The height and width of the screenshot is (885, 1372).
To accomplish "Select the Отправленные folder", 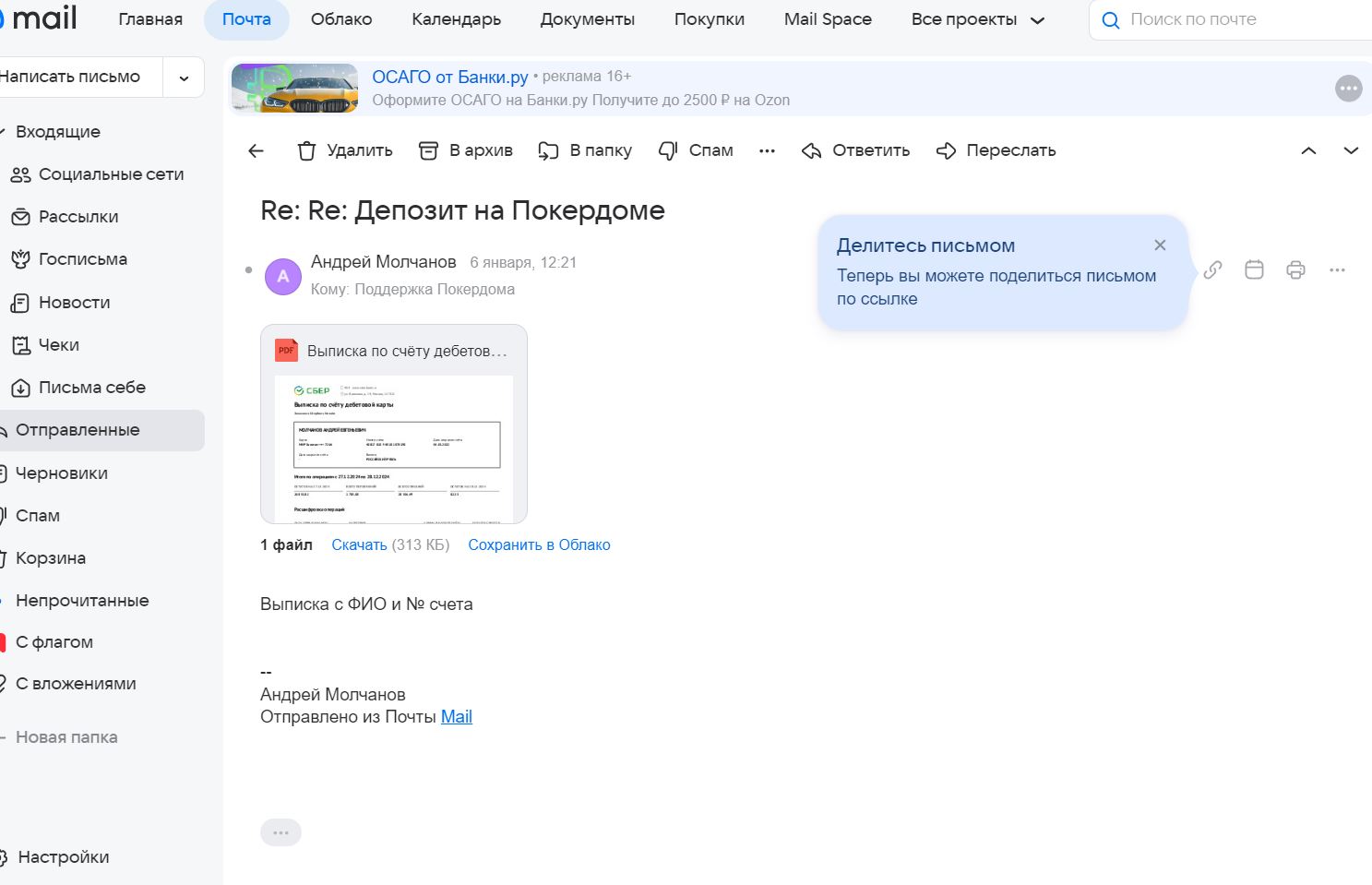I will tap(101, 430).
